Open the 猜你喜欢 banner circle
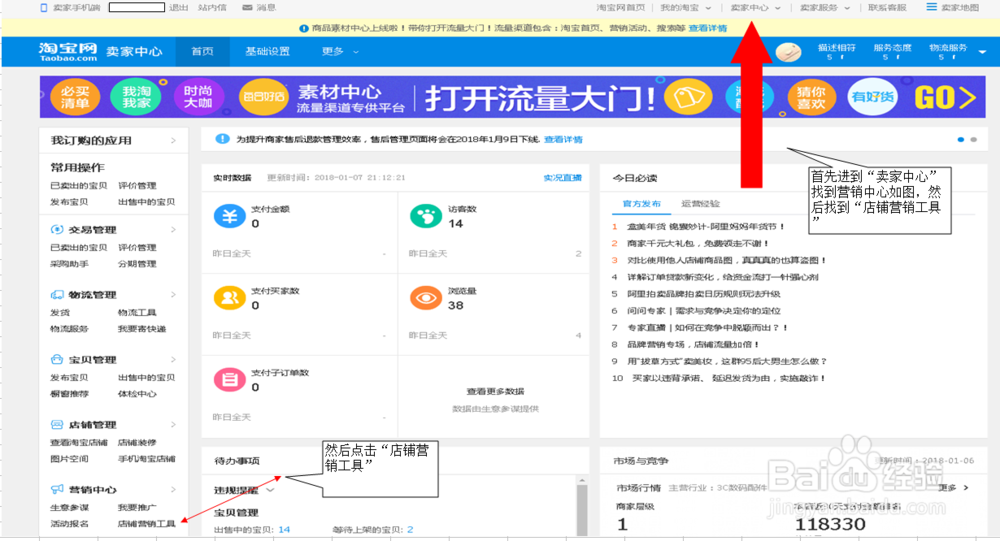 point(811,98)
